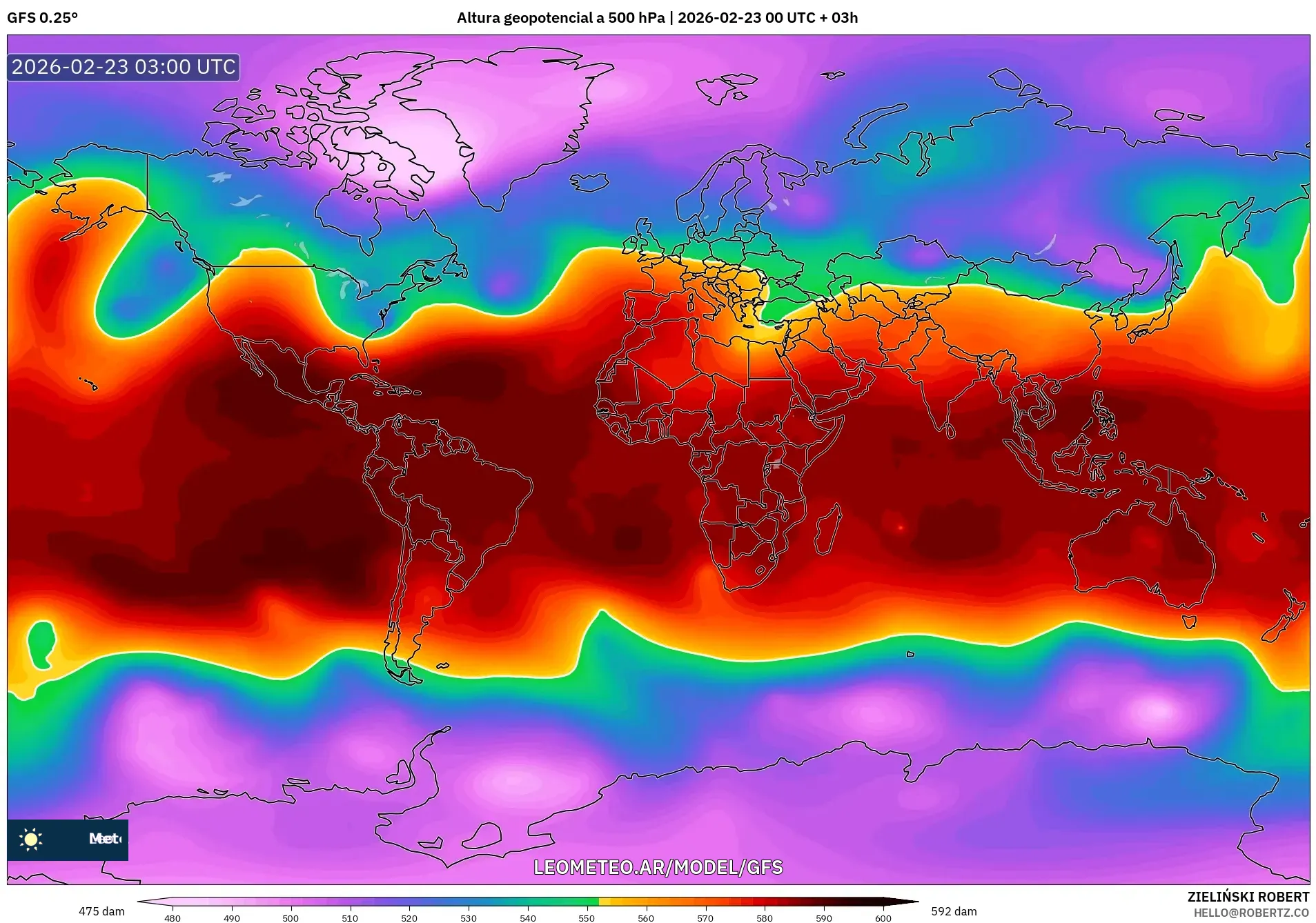Open the LEOMETEO.AR/MODEL/GFS link
Image resolution: width=1316 pixels, height=923 pixels.
(x=658, y=869)
